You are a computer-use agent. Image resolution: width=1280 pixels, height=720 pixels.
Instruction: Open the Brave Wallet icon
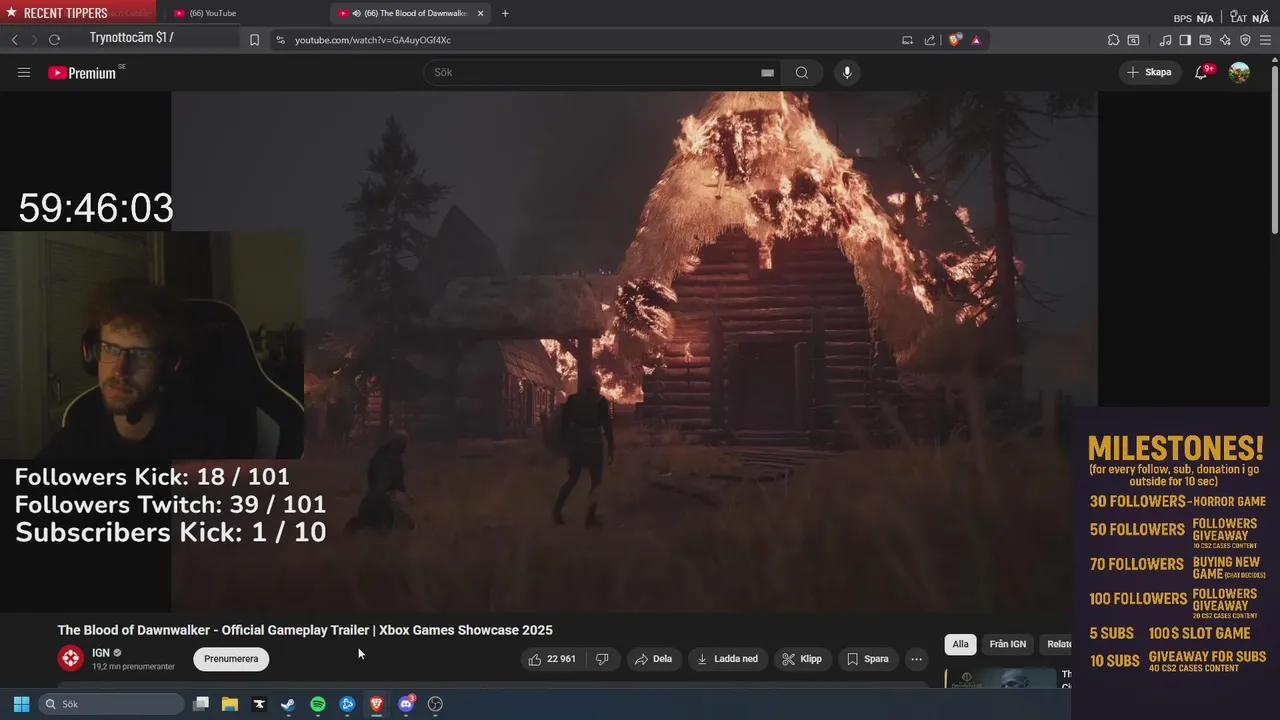click(1205, 40)
